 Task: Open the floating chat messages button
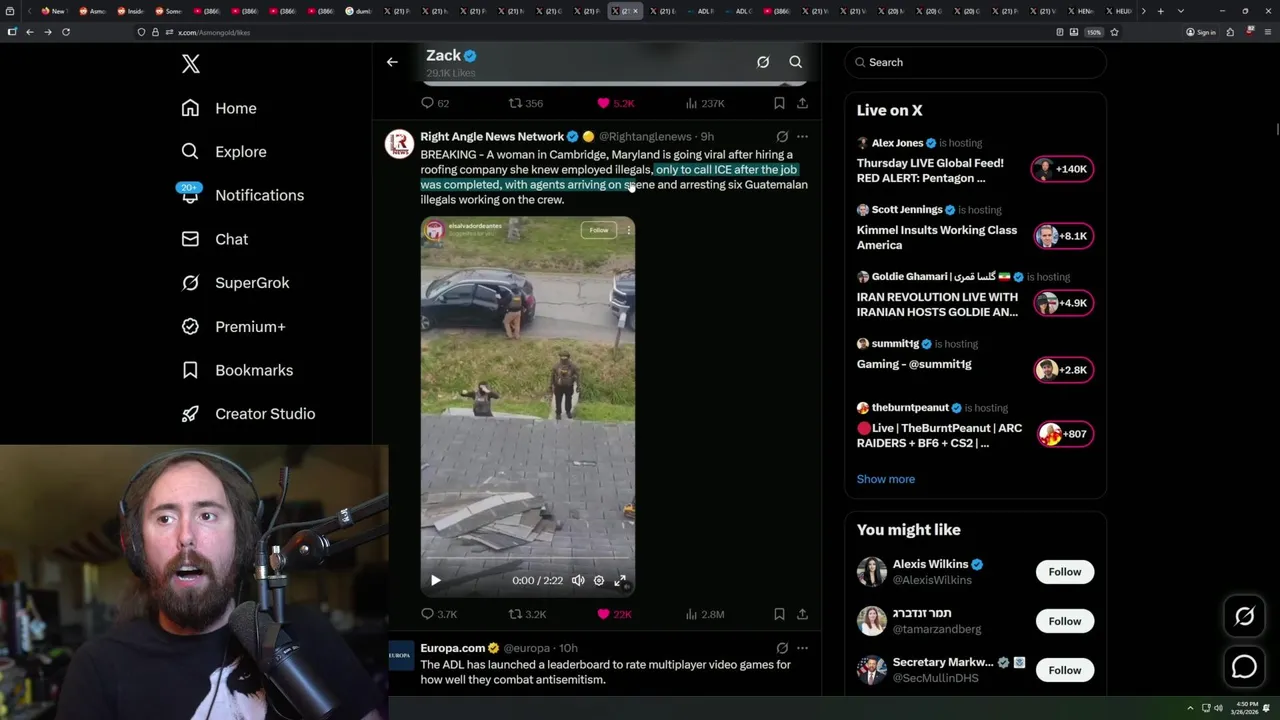pos(1244,666)
